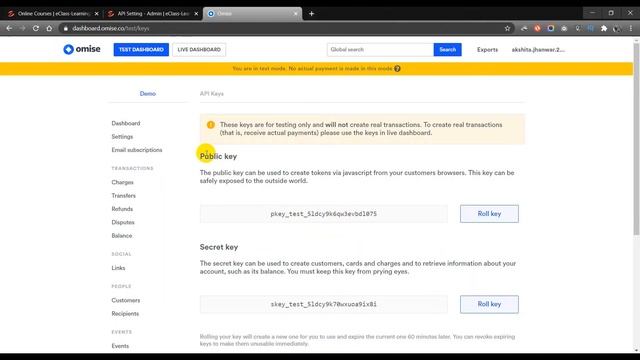Open Refunds in the sidebar
The image size is (640, 360).
pyautogui.click(x=122, y=209)
